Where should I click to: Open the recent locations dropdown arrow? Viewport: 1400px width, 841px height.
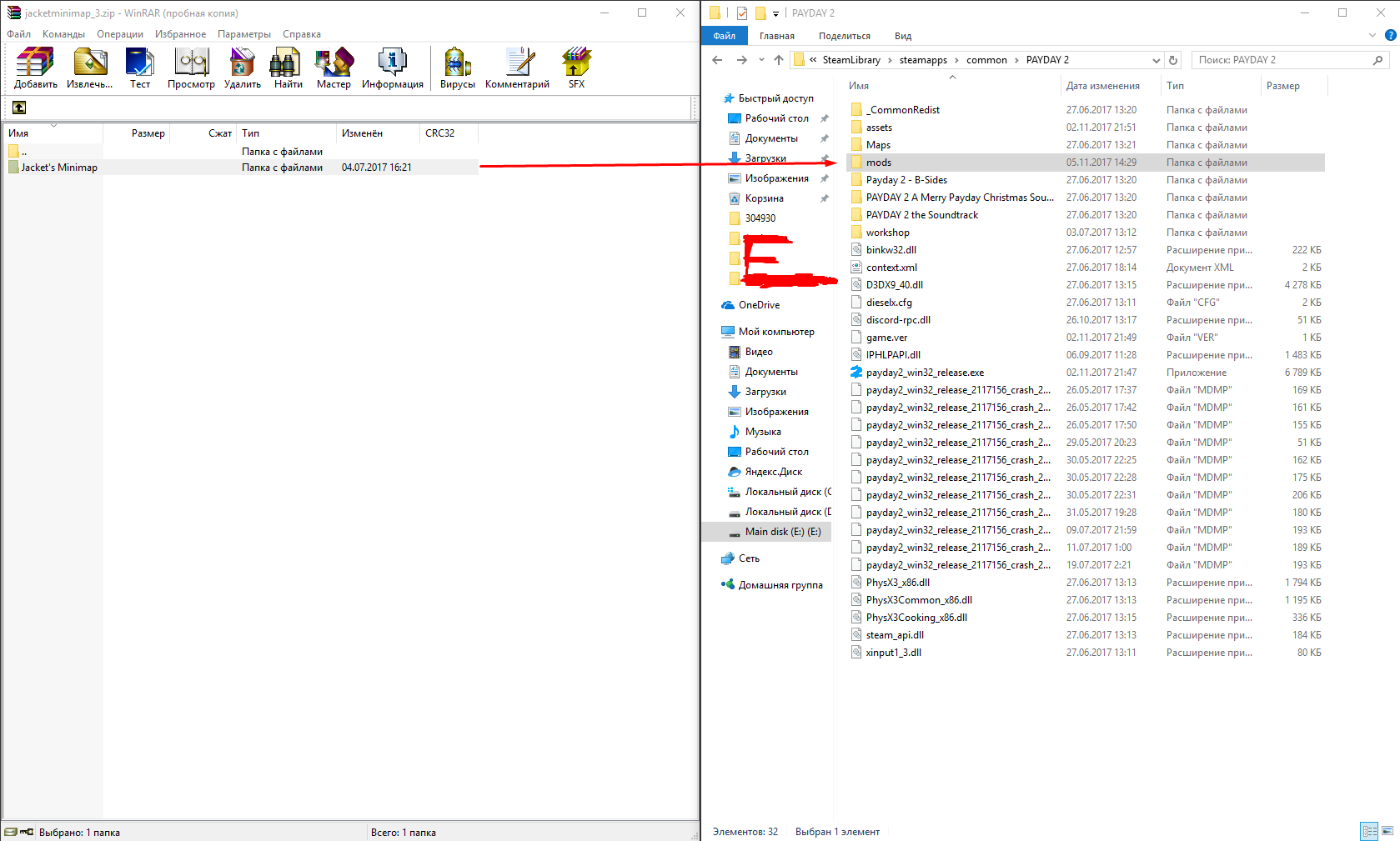tap(761, 60)
